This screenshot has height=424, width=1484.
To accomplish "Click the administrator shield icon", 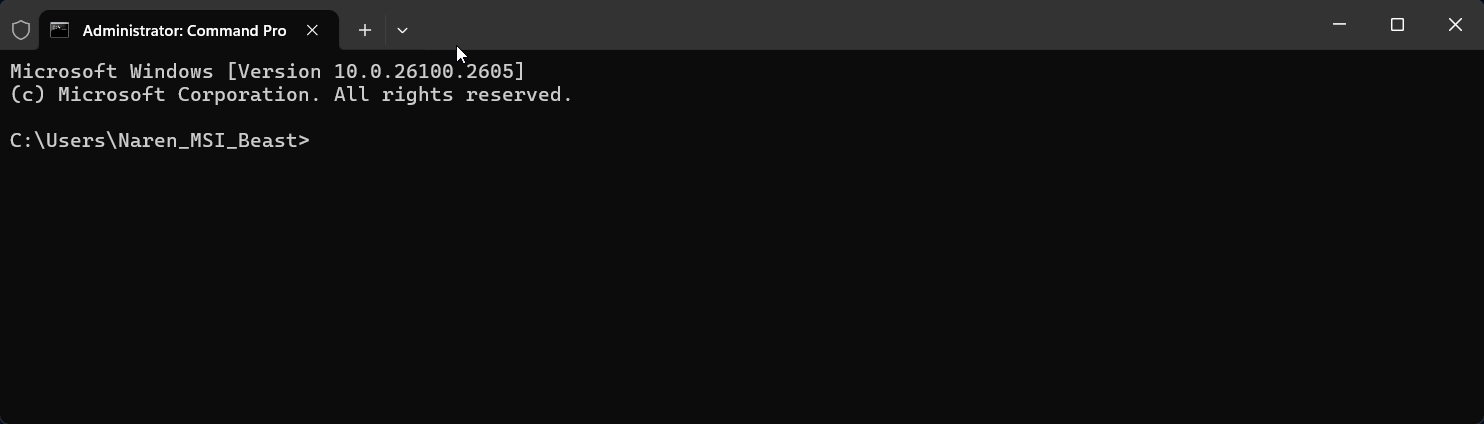I will (x=20, y=30).
